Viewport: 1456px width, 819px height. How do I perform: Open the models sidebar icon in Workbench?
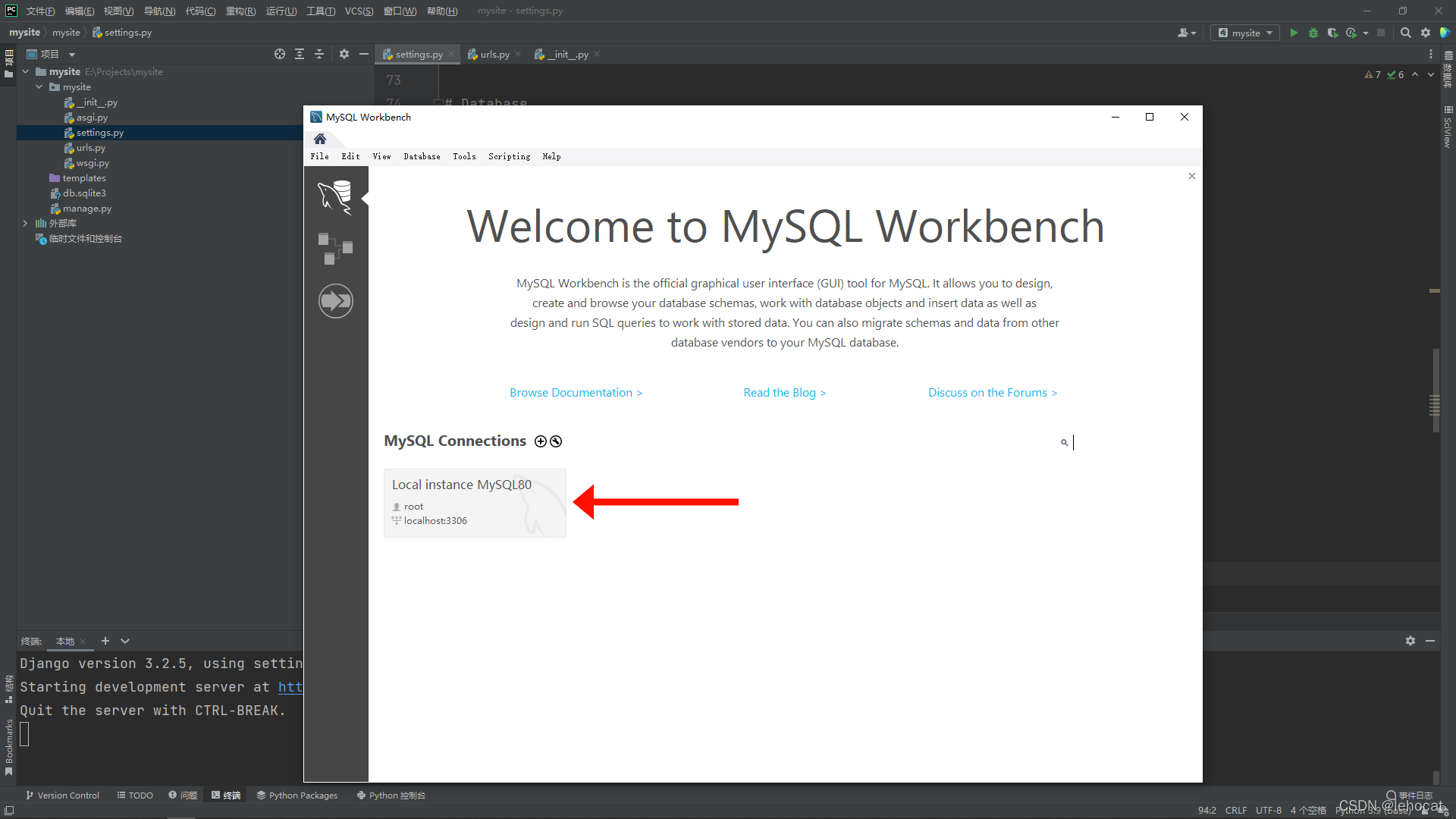(335, 249)
